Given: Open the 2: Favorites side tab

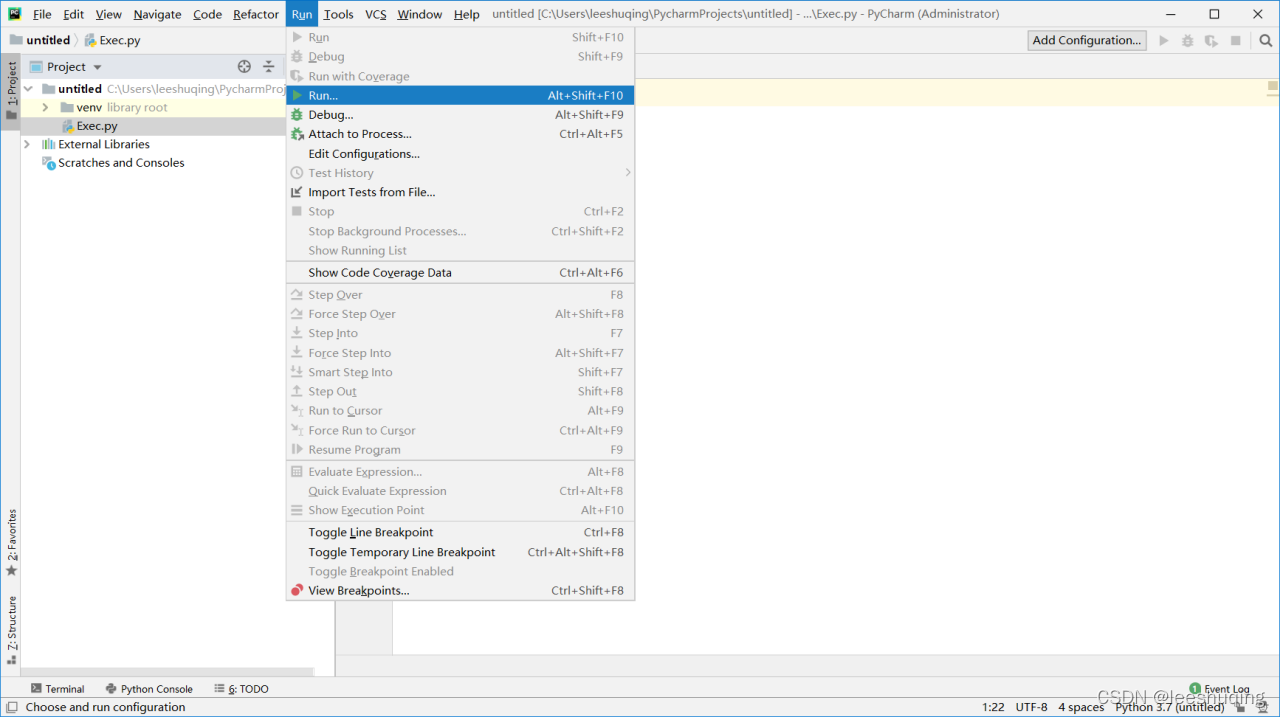Looking at the screenshot, I should (x=11, y=543).
